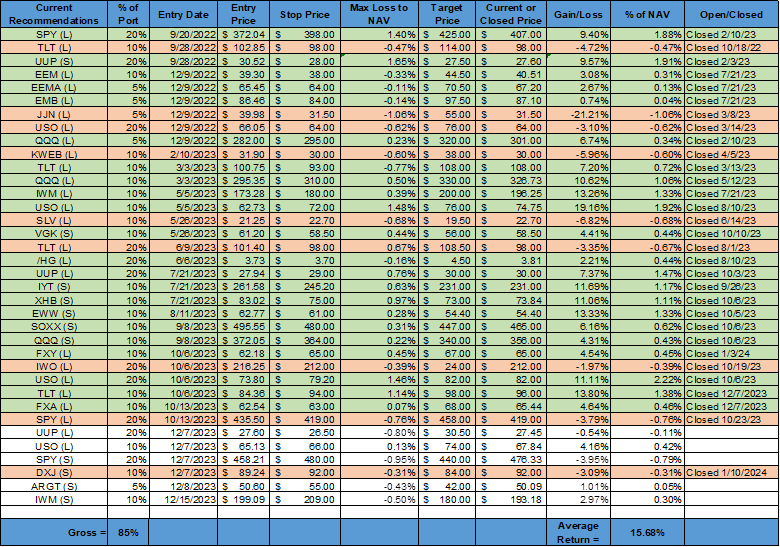Click the 'Closed 10/18/22' status cell
780x547 pixels.
tap(731, 48)
